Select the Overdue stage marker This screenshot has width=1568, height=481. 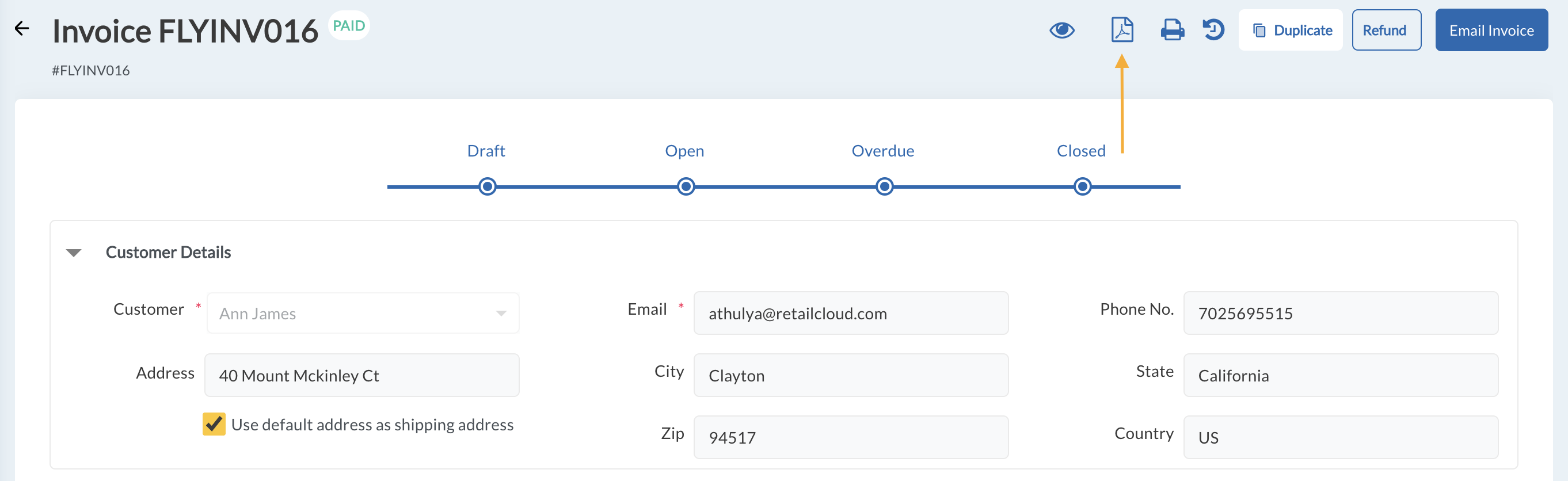point(884,186)
